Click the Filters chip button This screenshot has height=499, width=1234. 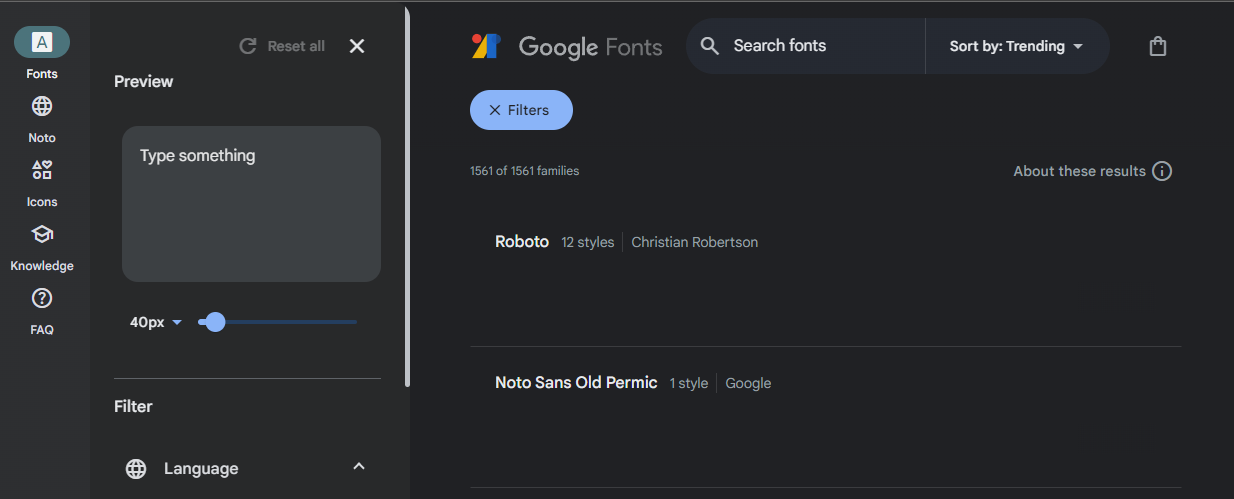pyautogui.click(x=521, y=110)
